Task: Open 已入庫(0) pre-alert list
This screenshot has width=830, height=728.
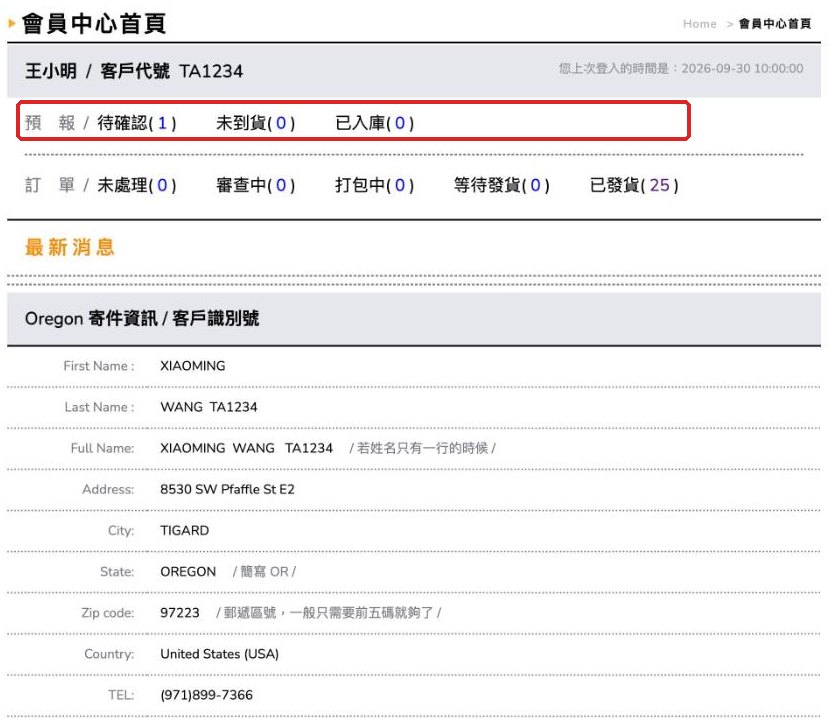Action: click(374, 123)
